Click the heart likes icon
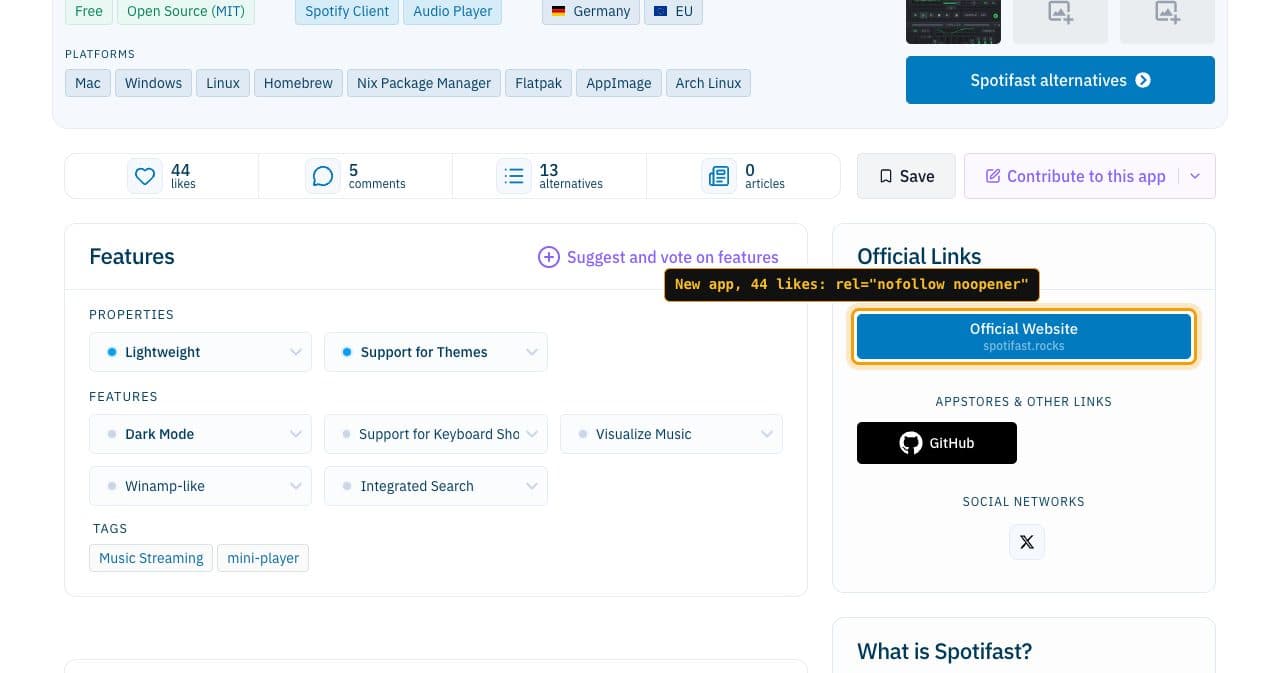This screenshot has width=1280, height=673. click(x=145, y=176)
